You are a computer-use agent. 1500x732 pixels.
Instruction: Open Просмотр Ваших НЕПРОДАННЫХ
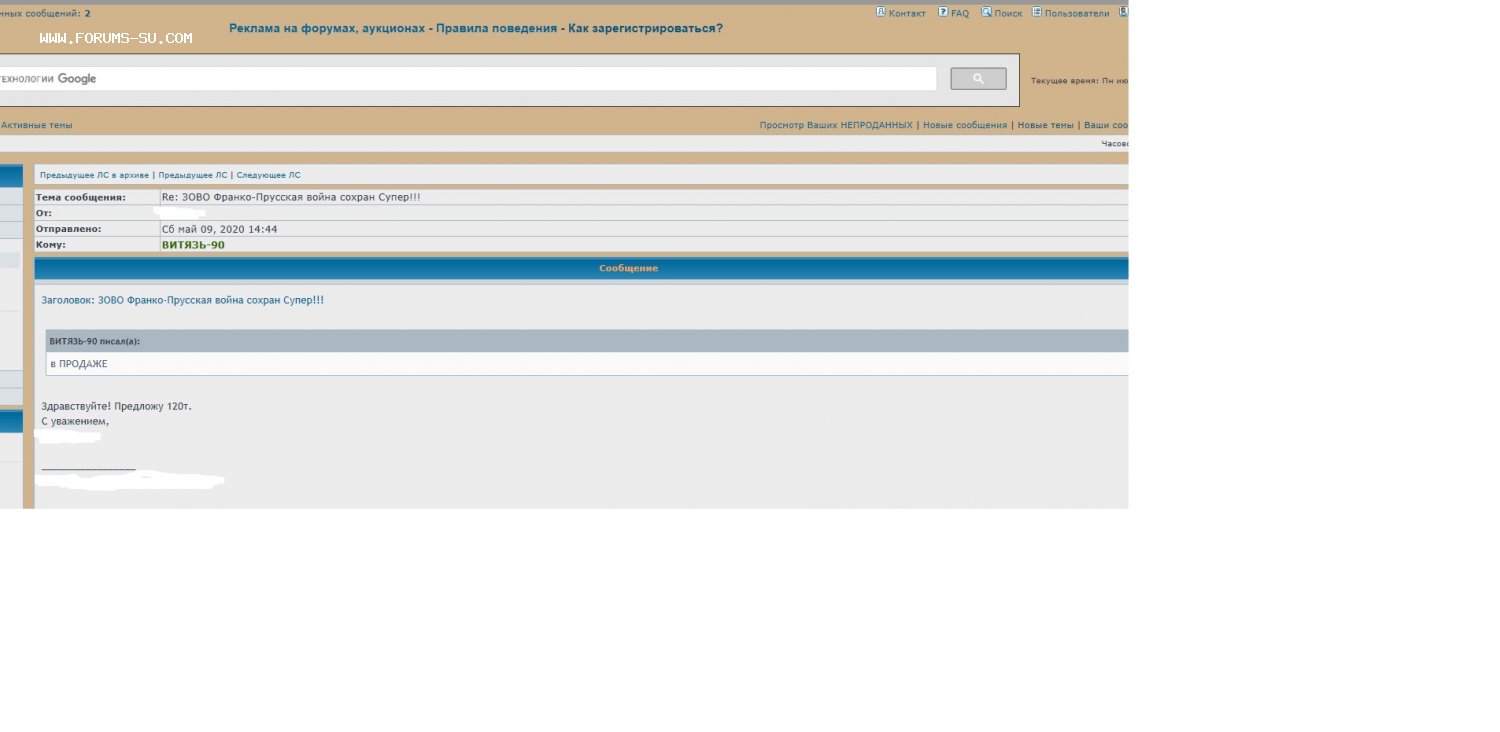tap(836, 125)
